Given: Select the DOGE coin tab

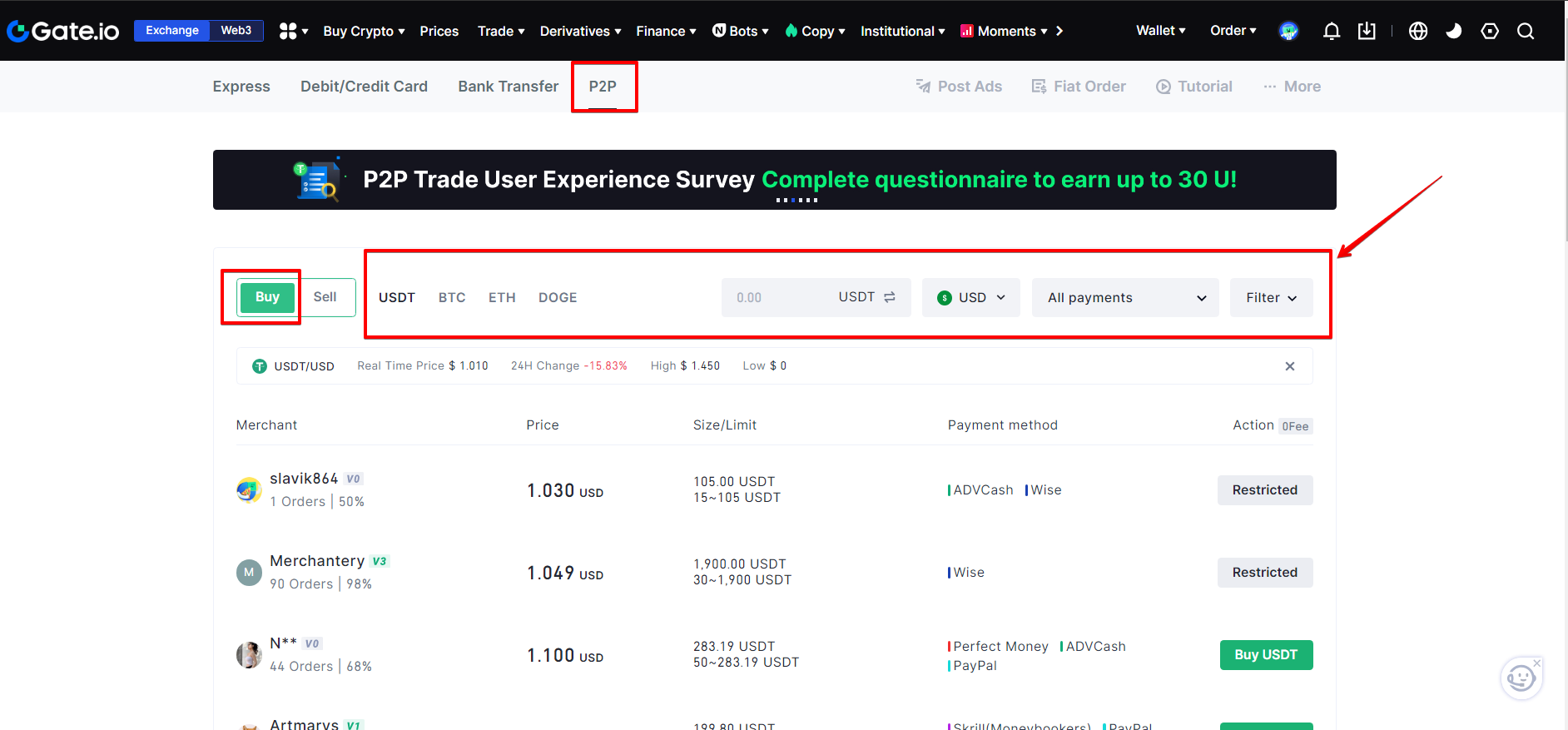Looking at the screenshot, I should point(558,297).
